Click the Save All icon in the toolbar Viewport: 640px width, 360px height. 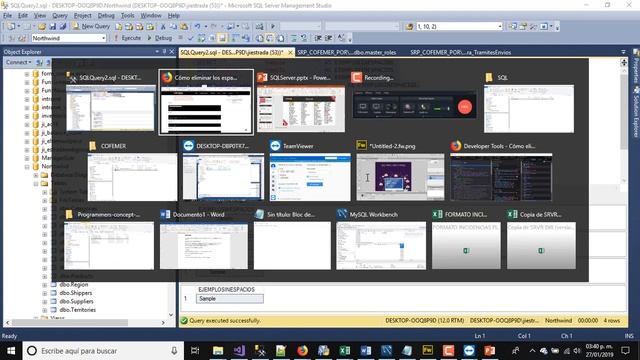pos(62,26)
